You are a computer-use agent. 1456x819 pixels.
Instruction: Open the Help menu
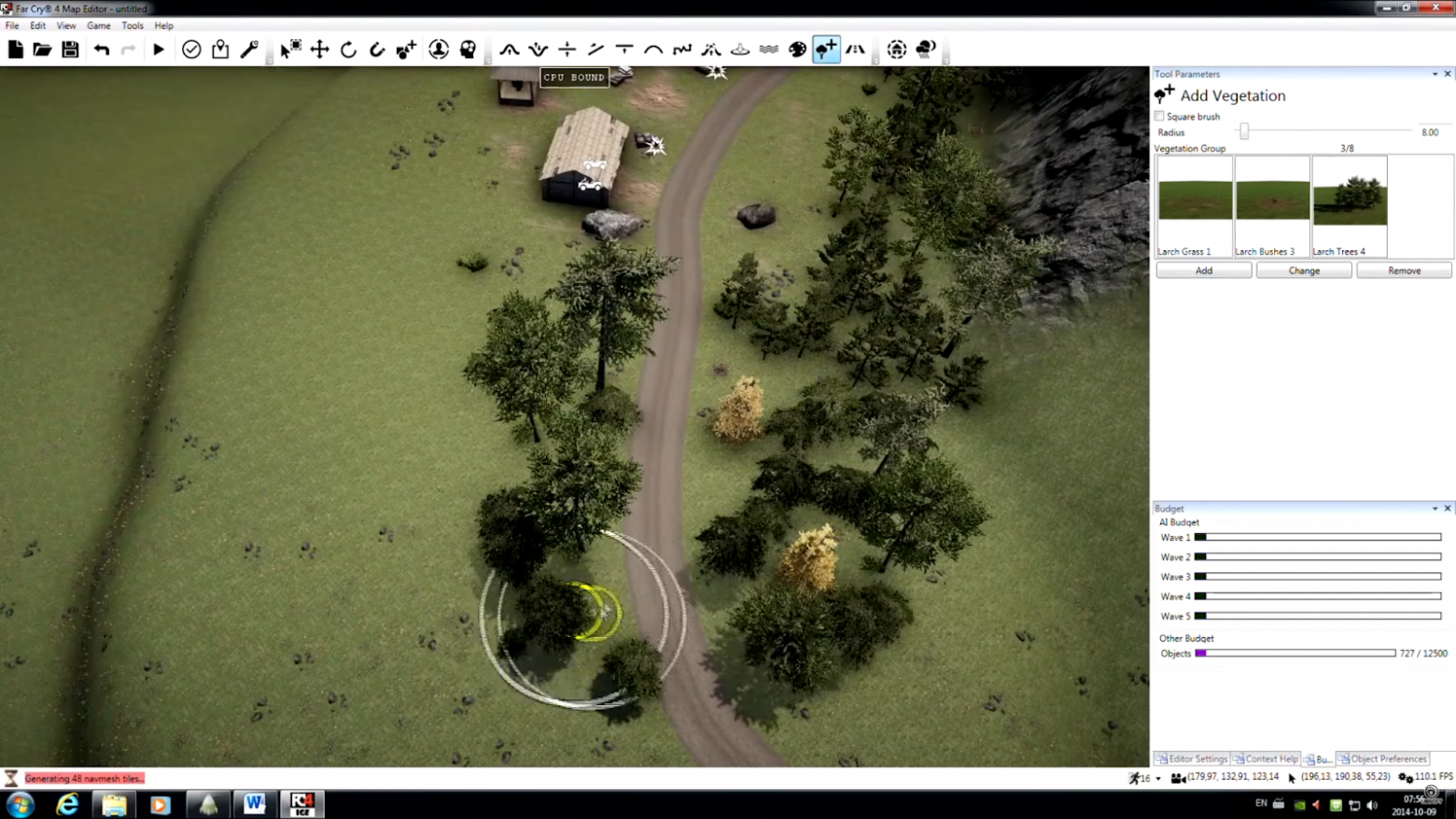[164, 25]
